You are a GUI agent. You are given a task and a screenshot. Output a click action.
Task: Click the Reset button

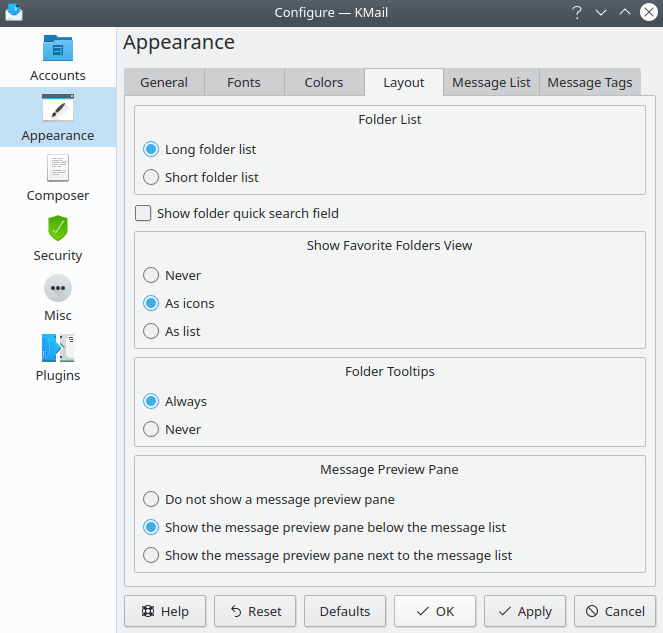255,611
